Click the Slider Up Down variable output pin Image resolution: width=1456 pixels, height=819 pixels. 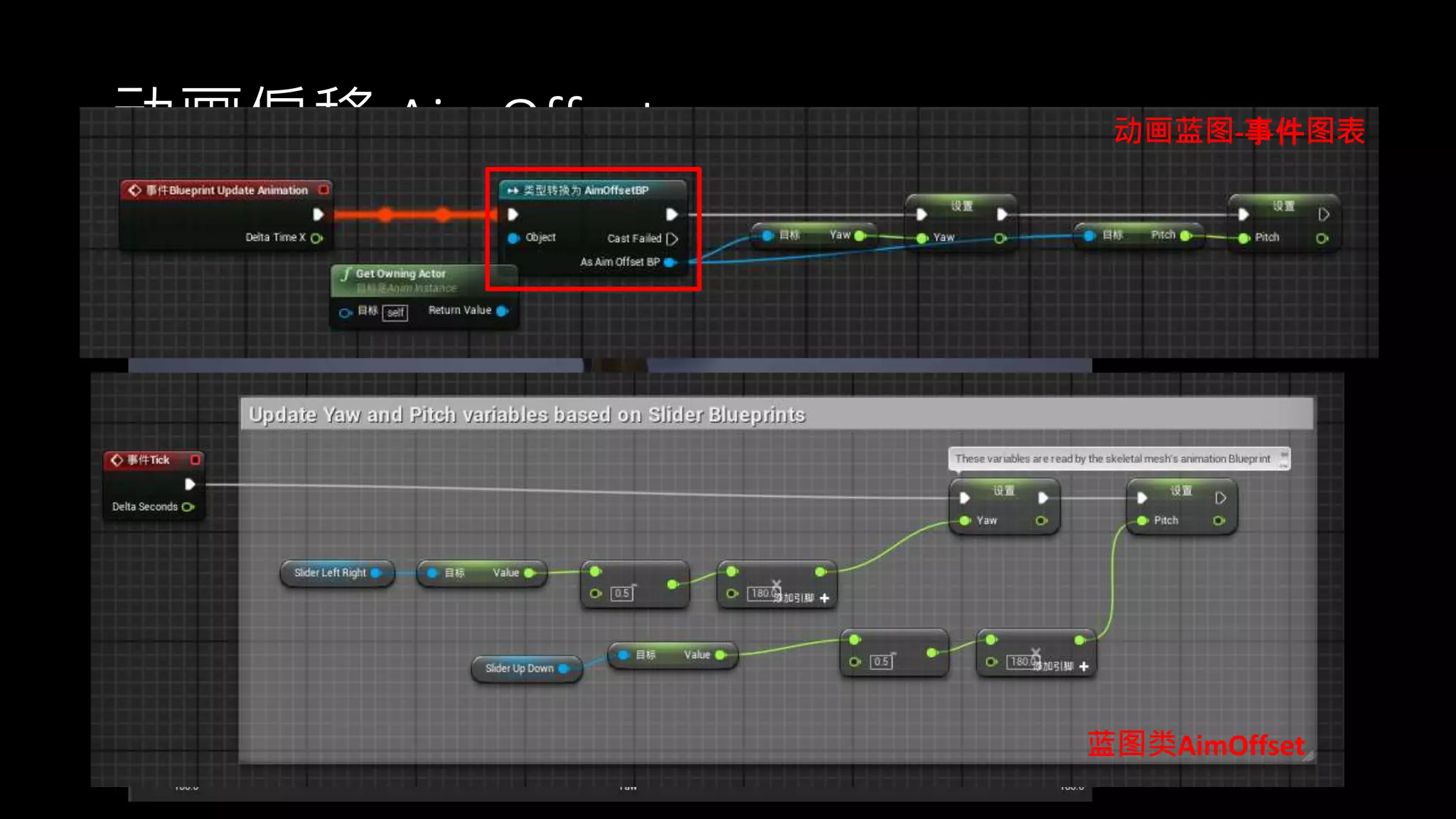(x=564, y=669)
